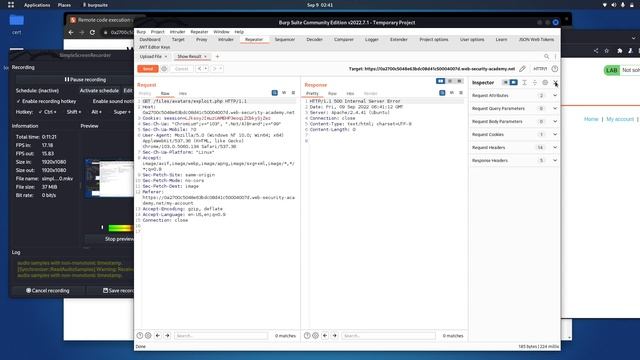
Task: Open Repeater help question mark icon
Action: [555, 69]
